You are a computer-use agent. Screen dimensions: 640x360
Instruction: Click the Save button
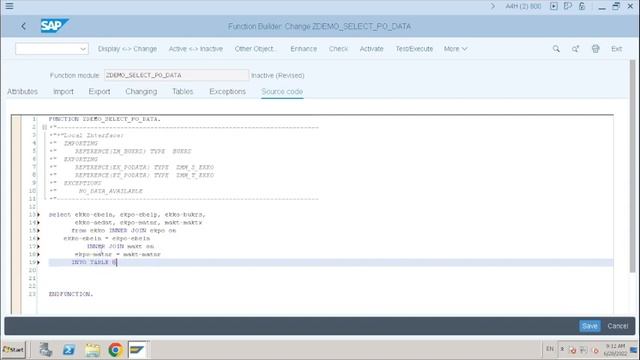pos(589,326)
